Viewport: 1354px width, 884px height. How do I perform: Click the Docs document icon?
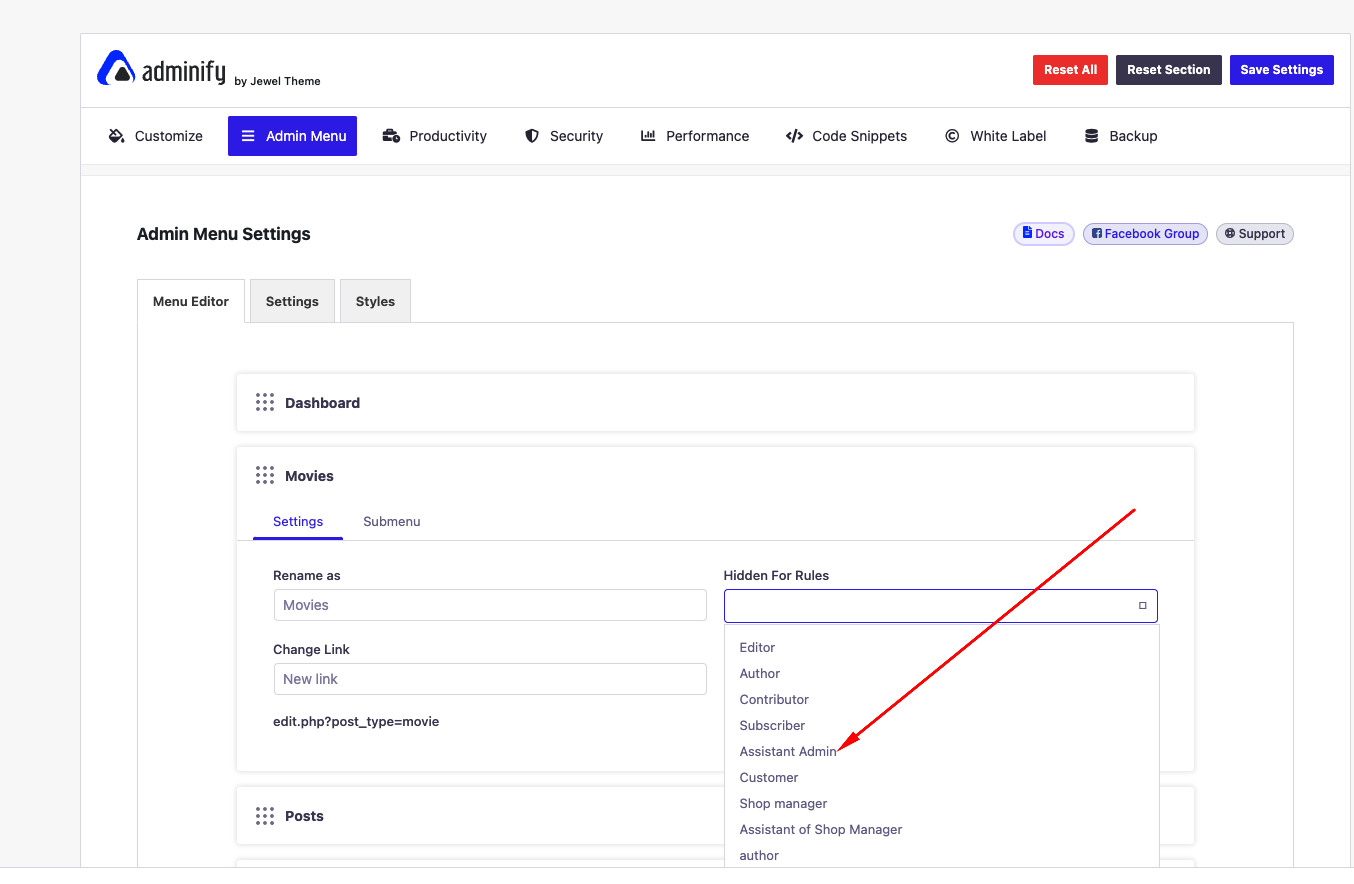1027,233
